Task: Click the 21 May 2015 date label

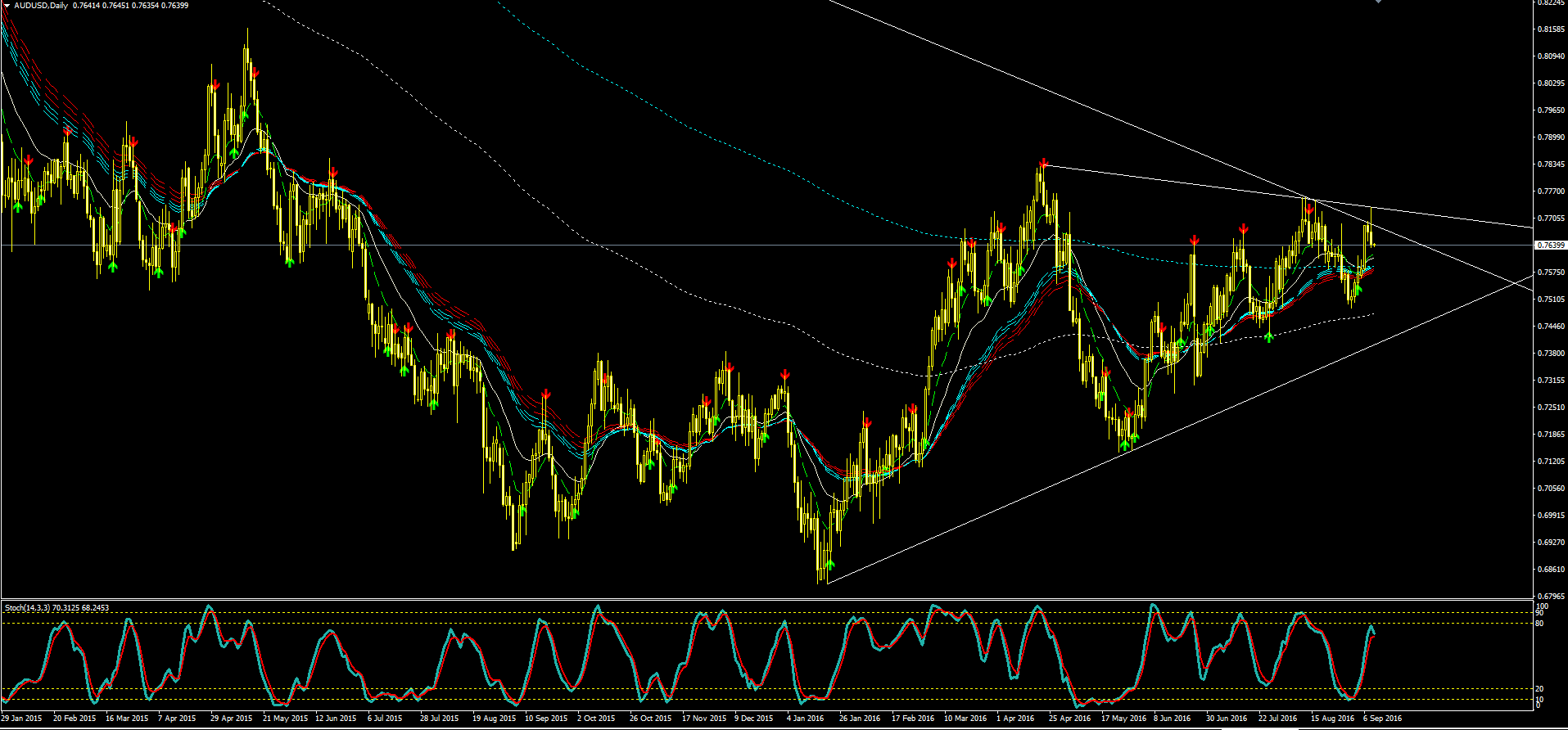Action: coord(284,719)
